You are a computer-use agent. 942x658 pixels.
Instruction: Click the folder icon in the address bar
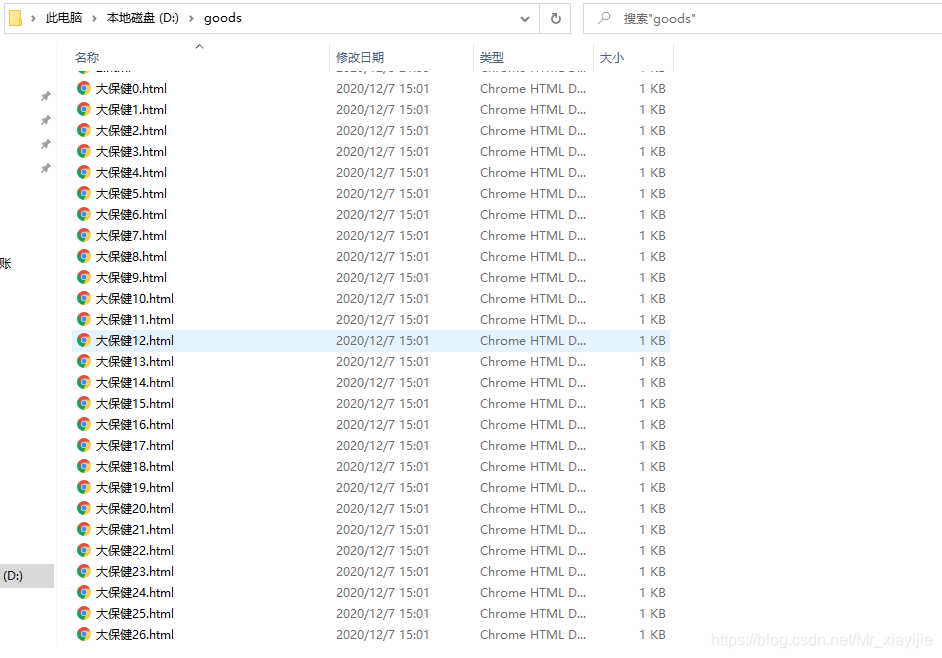[x=16, y=19]
